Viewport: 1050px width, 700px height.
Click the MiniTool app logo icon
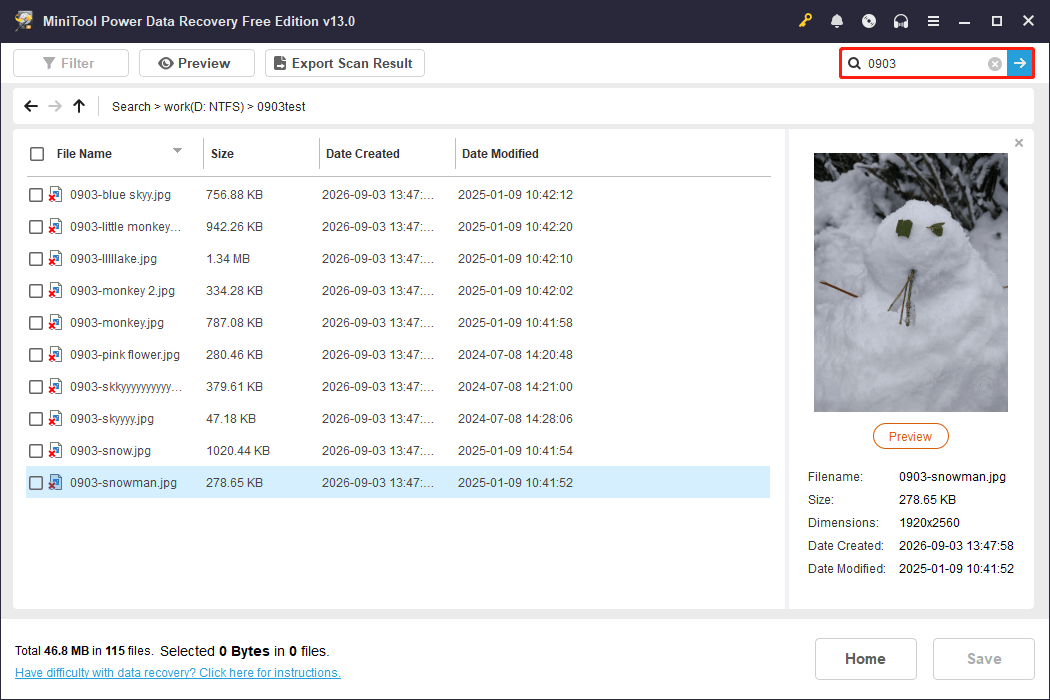pos(24,21)
